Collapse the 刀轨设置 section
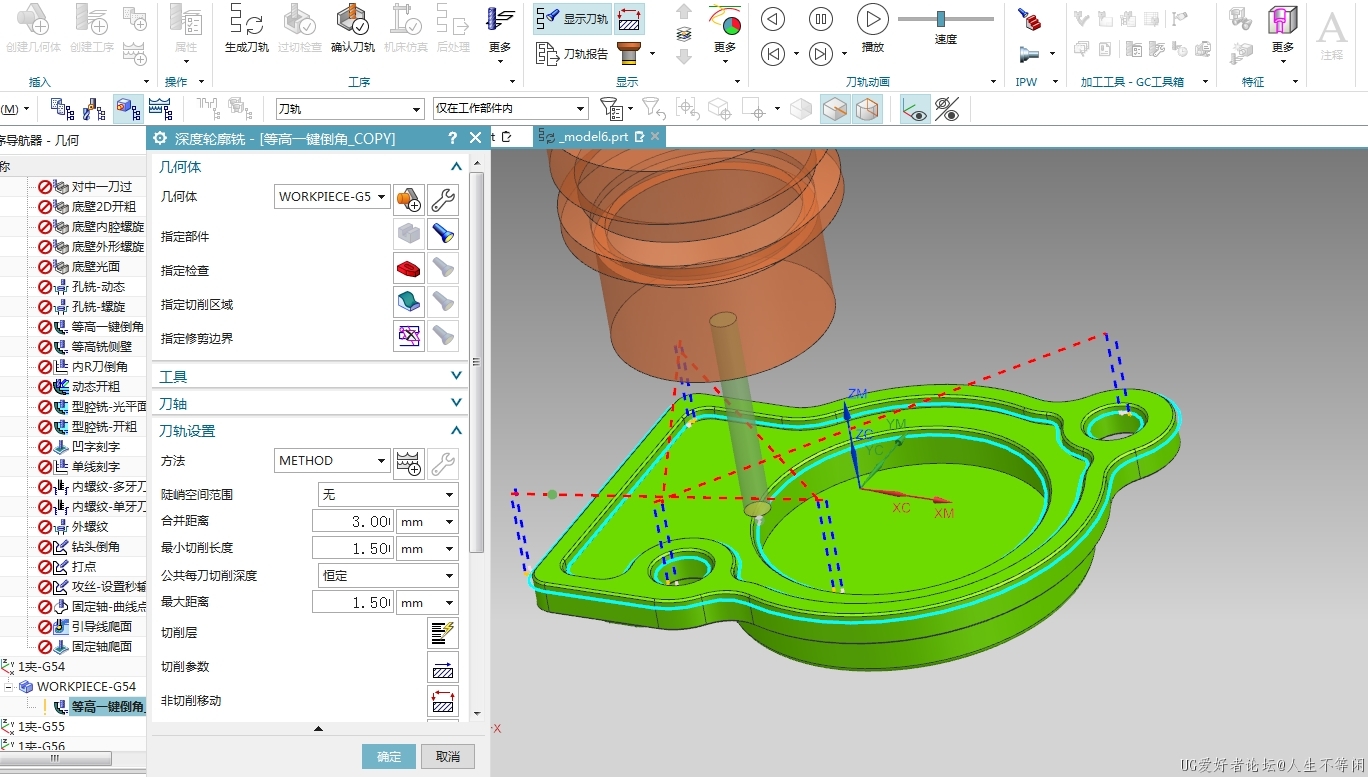The width and height of the screenshot is (1368, 777). (456, 431)
